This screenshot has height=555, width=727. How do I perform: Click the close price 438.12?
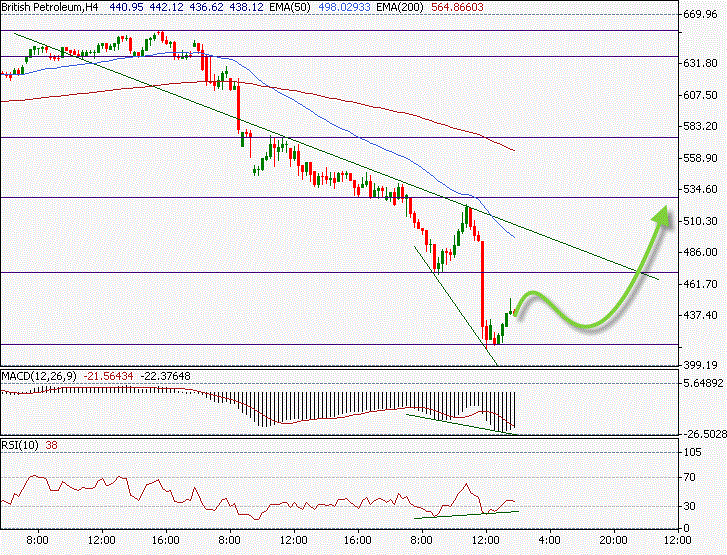pyautogui.click(x=247, y=7)
